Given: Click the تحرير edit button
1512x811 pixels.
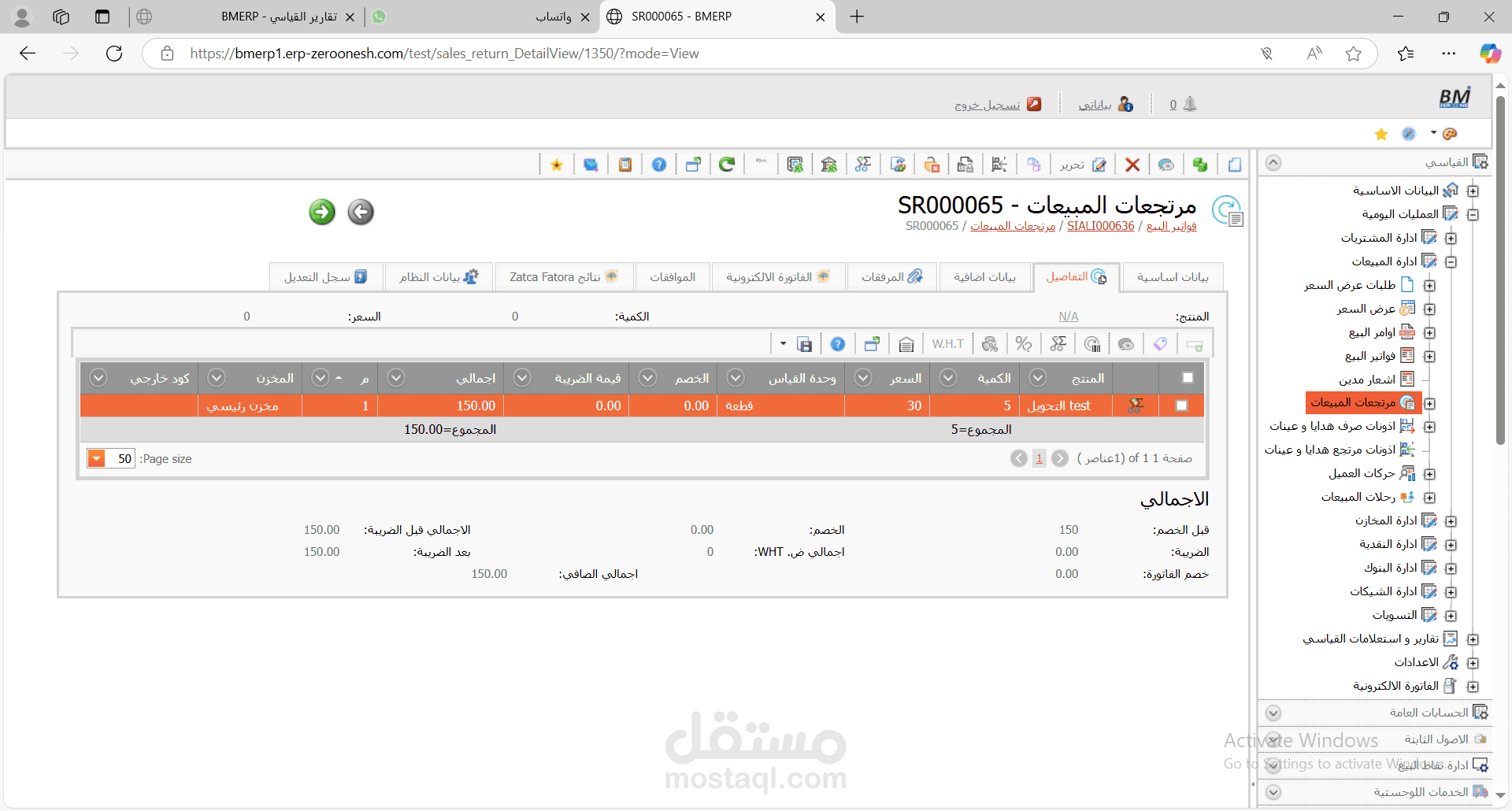Looking at the screenshot, I should click(x=1083, y=165).
